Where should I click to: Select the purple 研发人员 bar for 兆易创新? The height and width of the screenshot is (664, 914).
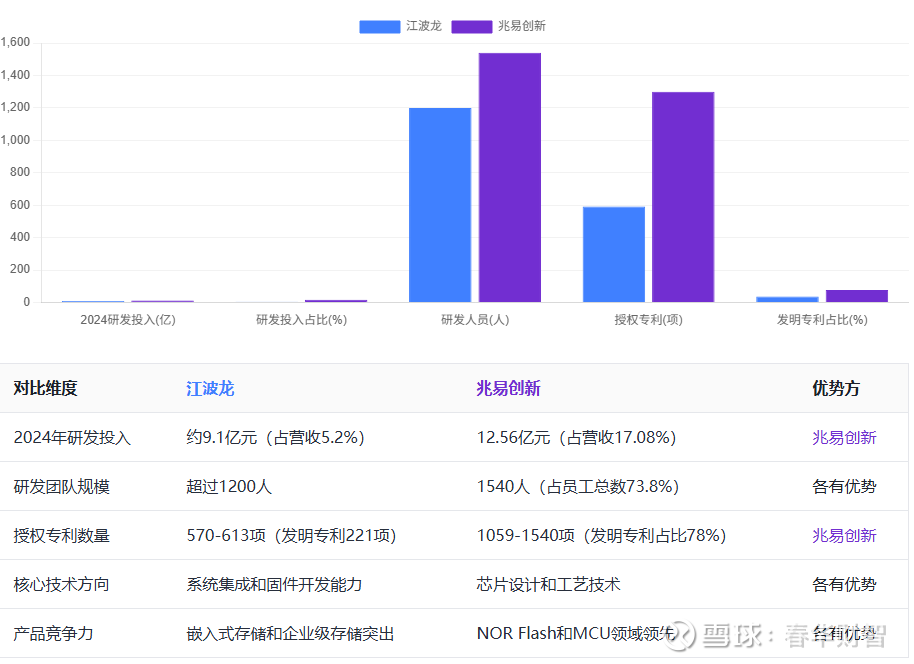pos(510,177)
